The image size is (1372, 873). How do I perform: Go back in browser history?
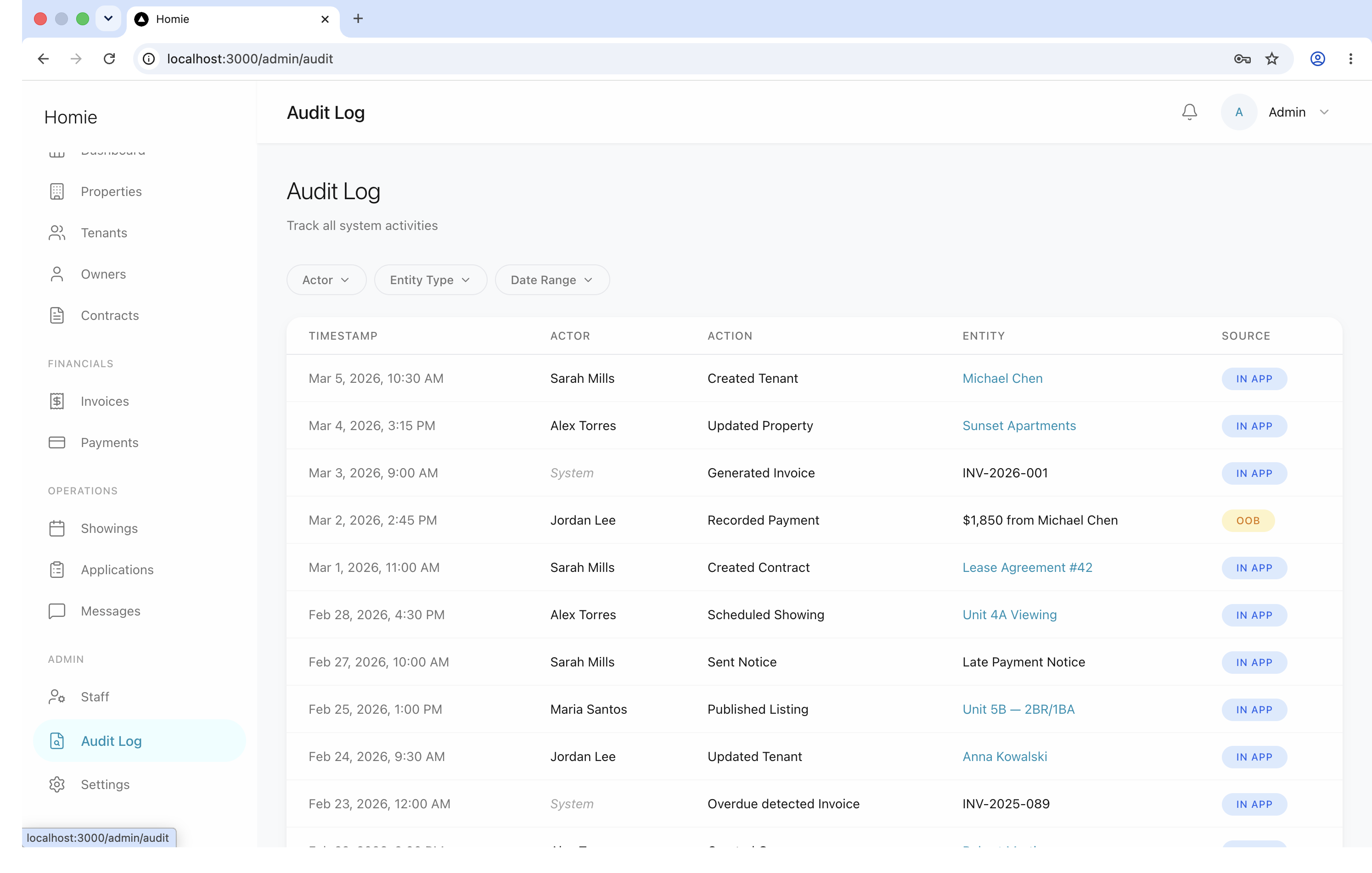point(43,59)
